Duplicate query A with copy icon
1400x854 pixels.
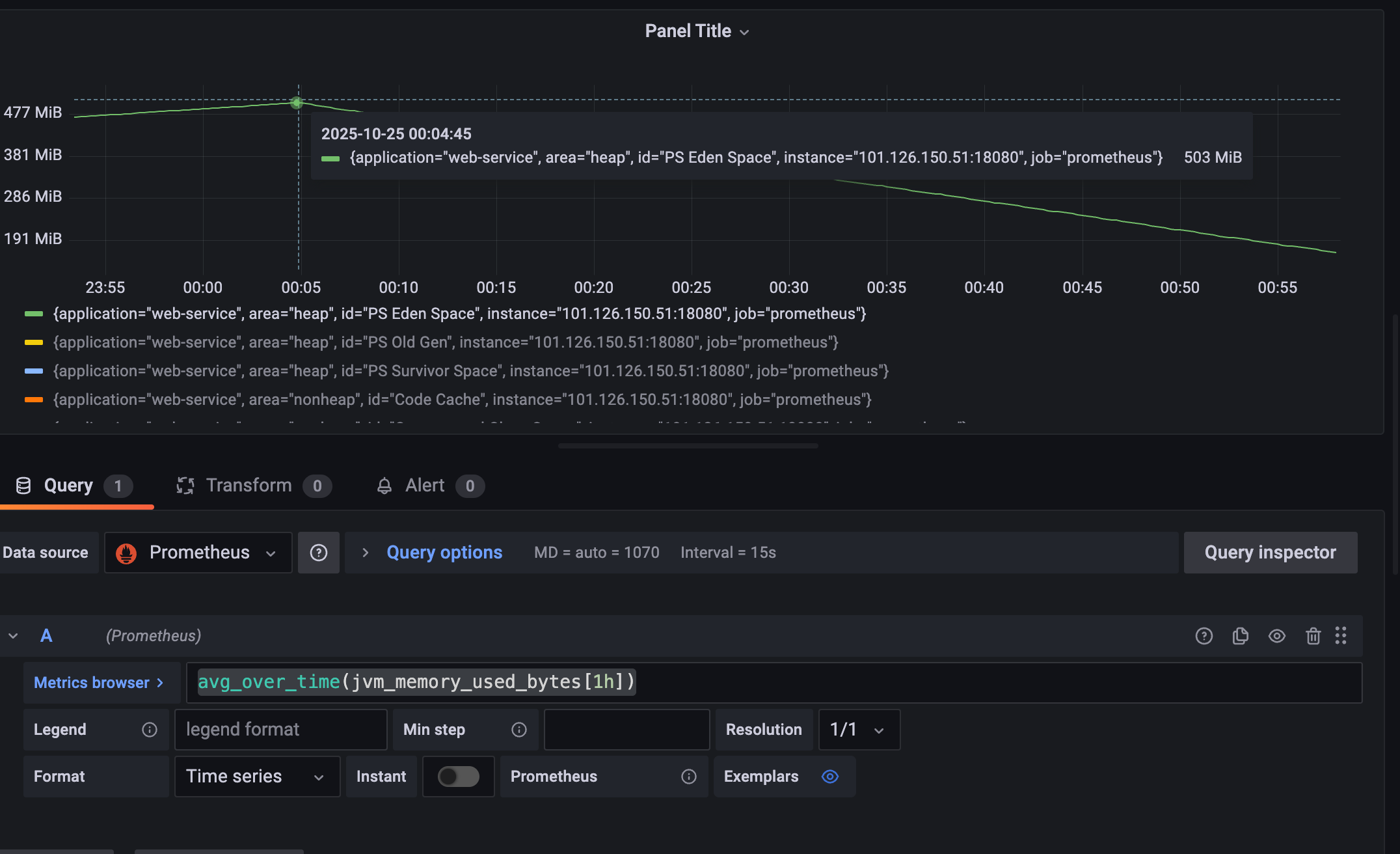coord(1240,636)
